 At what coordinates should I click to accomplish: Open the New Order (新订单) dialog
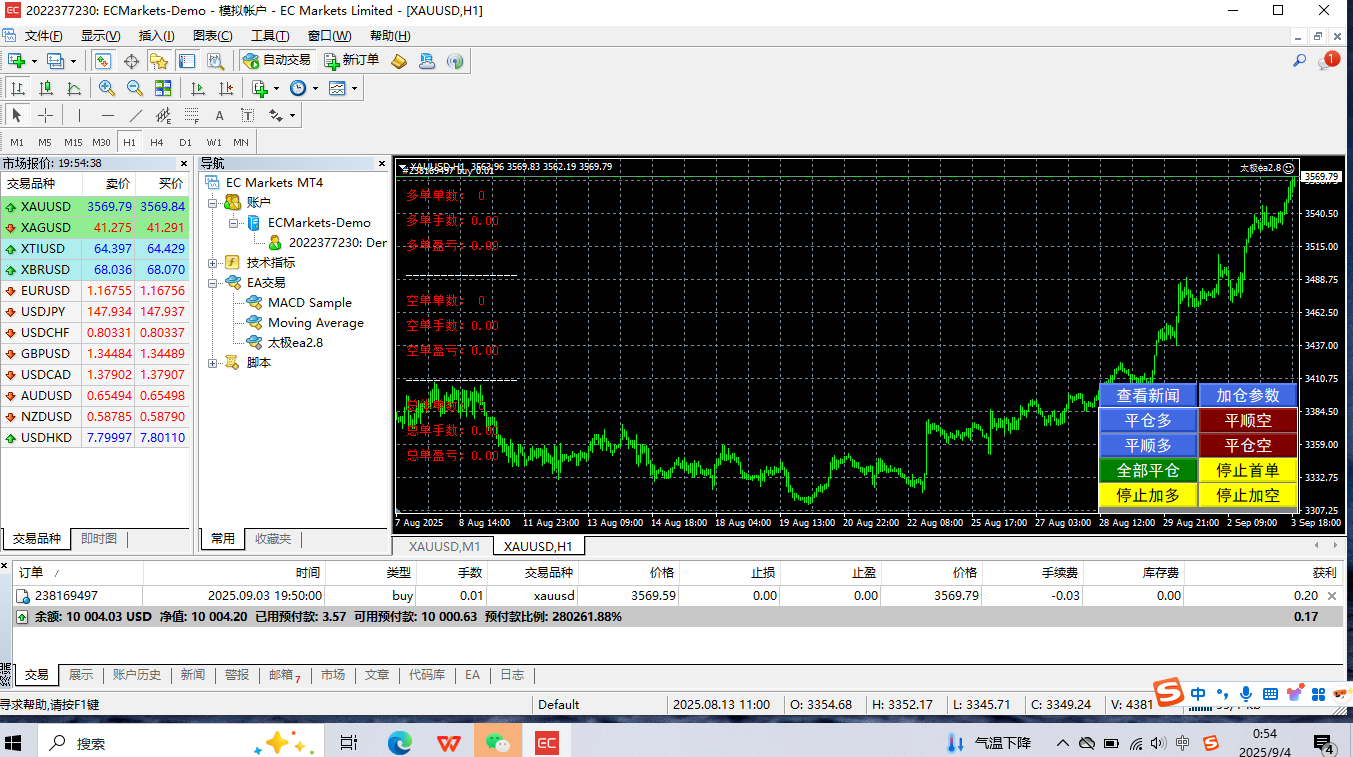(351, 60)
